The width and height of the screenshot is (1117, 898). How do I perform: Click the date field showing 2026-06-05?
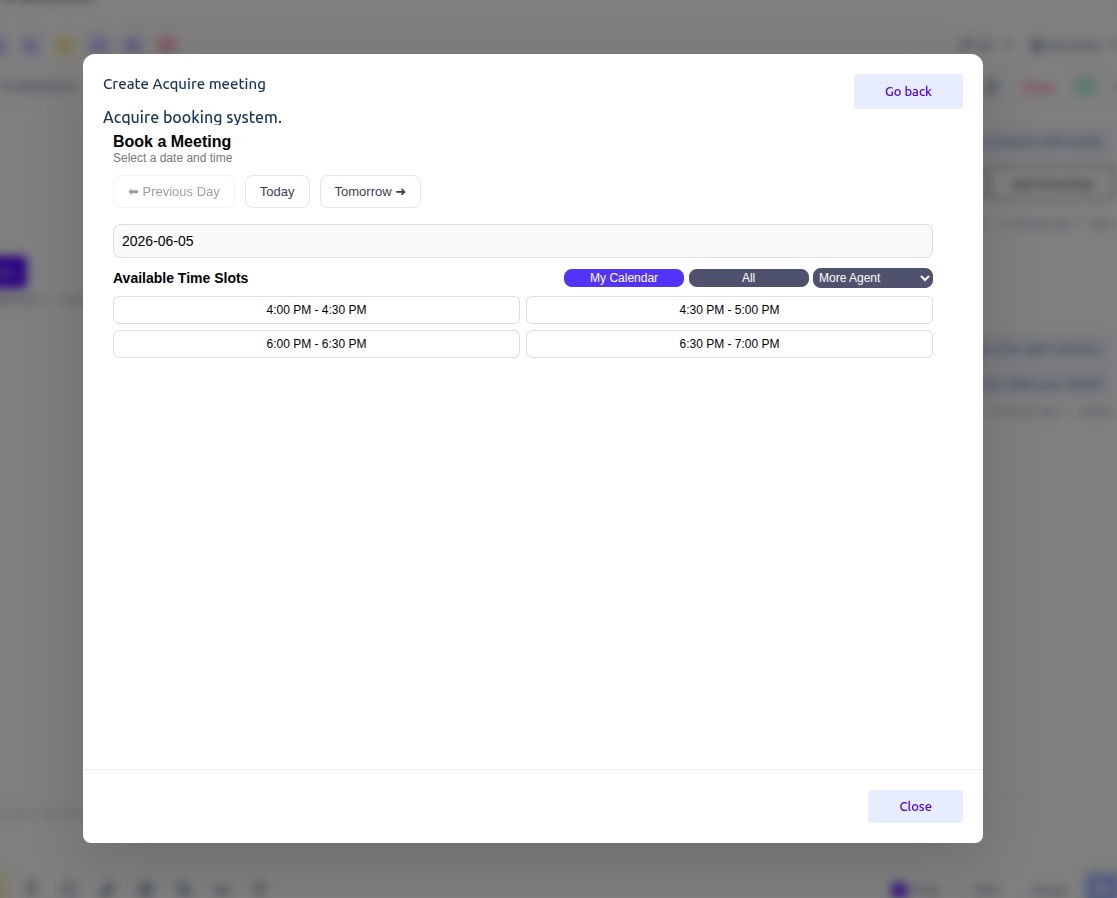click(522, 241)
